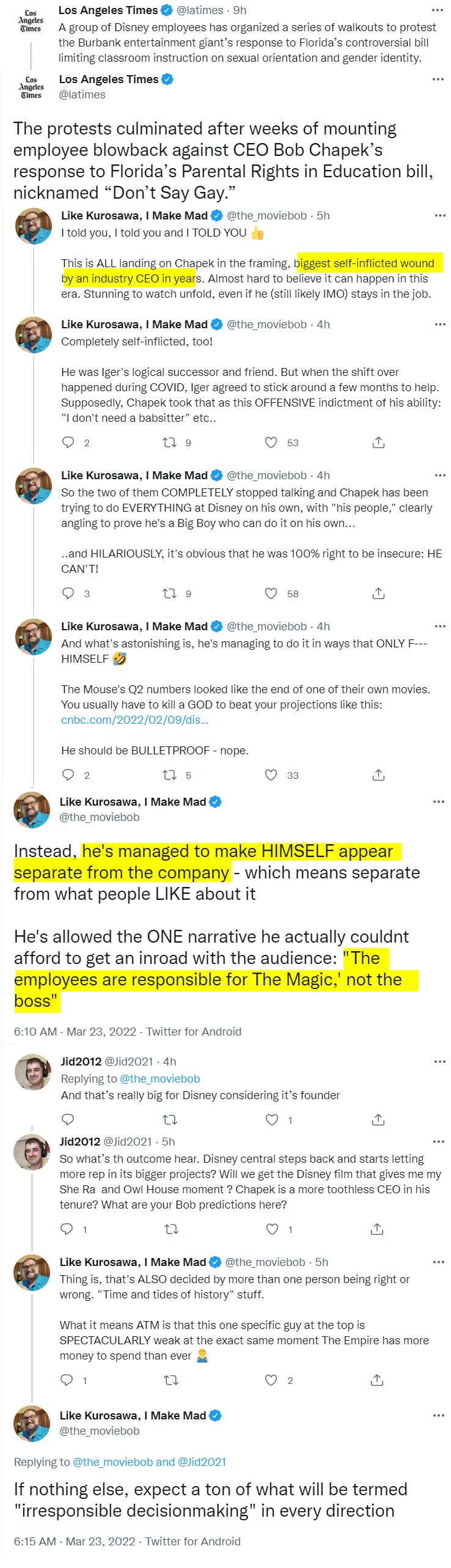The width and height of the screenshot is (451, 1568).
Task: Share the "Time and tides of history" tweet
Action: coord(377,1380)
